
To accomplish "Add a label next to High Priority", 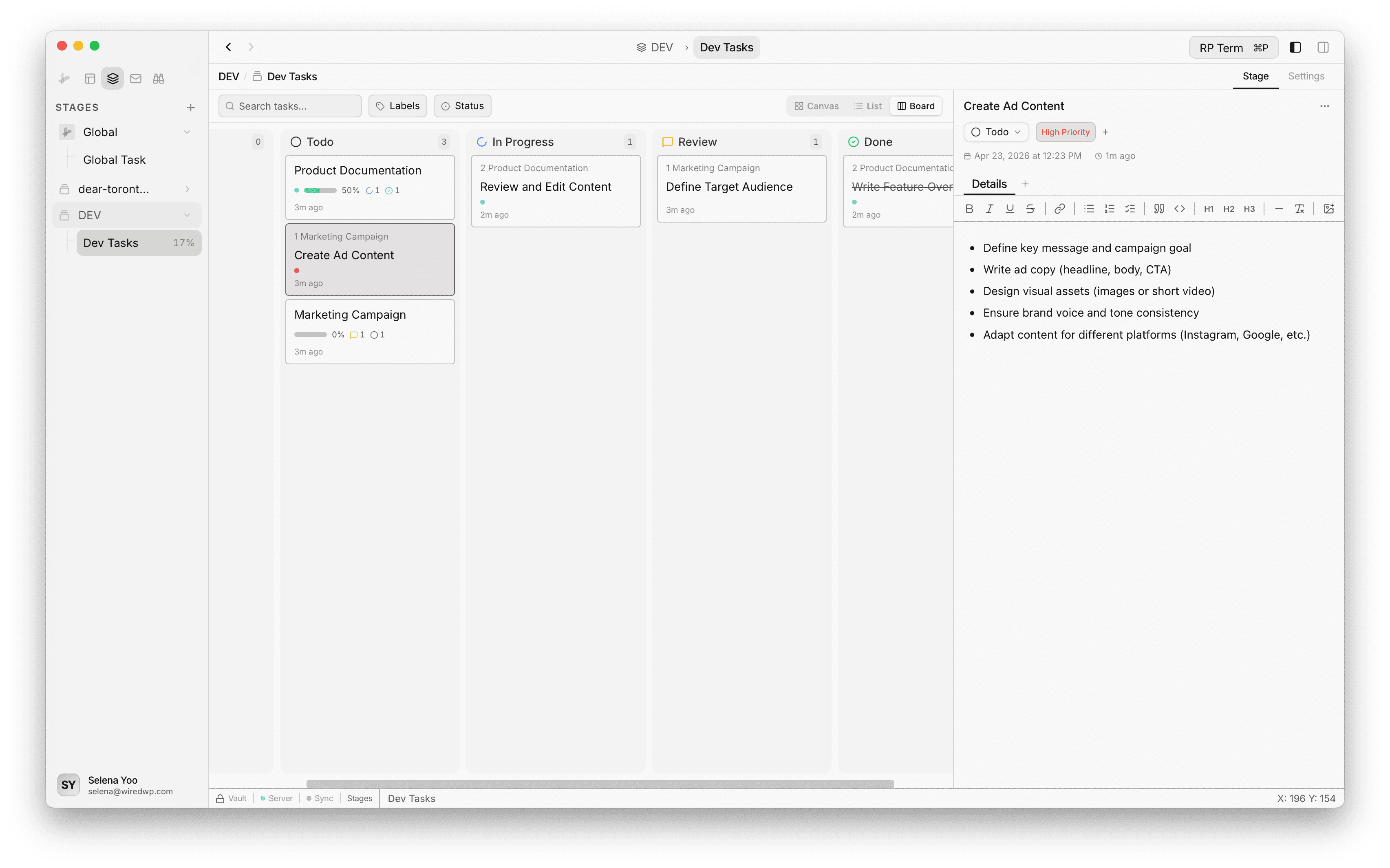I will 1105,132.
